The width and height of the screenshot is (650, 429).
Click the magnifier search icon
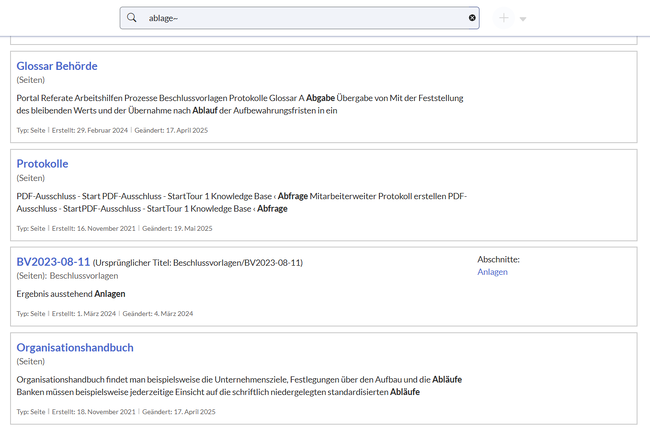click(x=131, y=18)
